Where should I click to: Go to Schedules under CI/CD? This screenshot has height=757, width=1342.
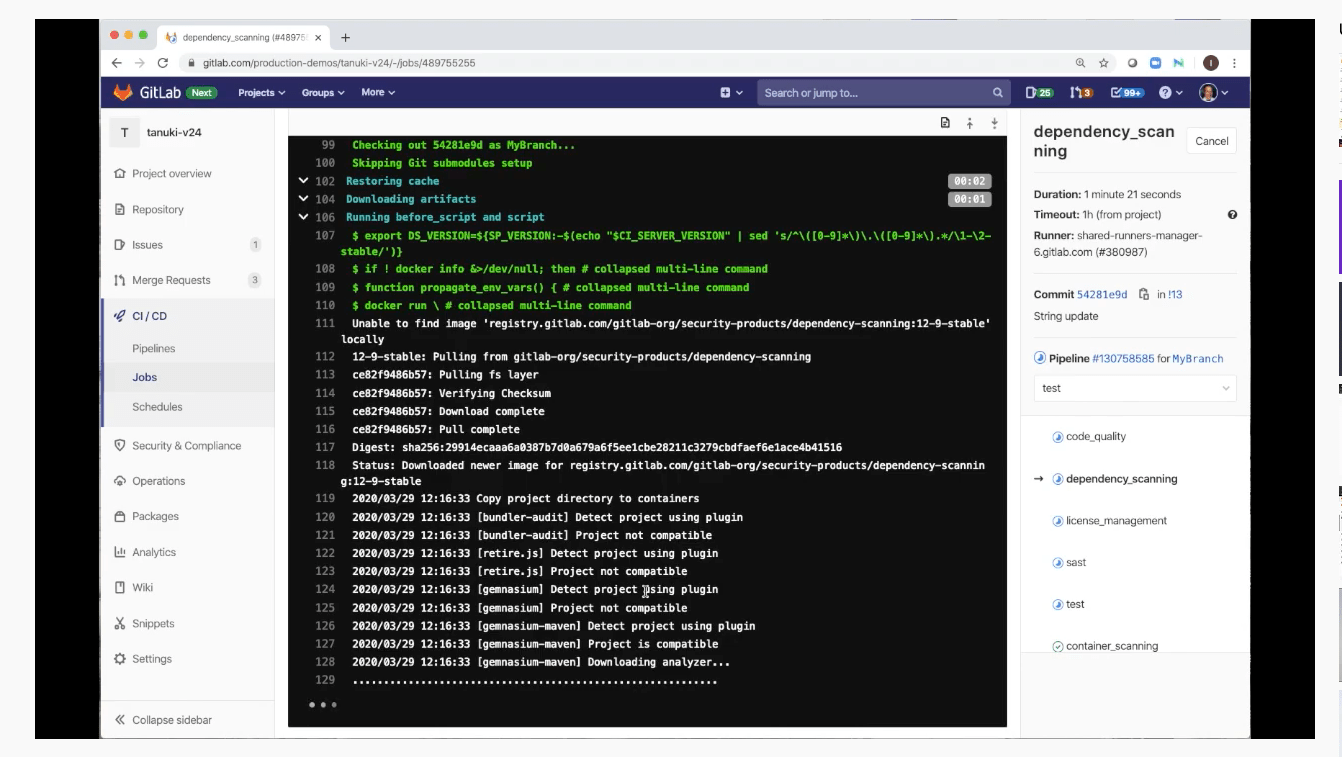pyautogui.click(x=157, y=407)
